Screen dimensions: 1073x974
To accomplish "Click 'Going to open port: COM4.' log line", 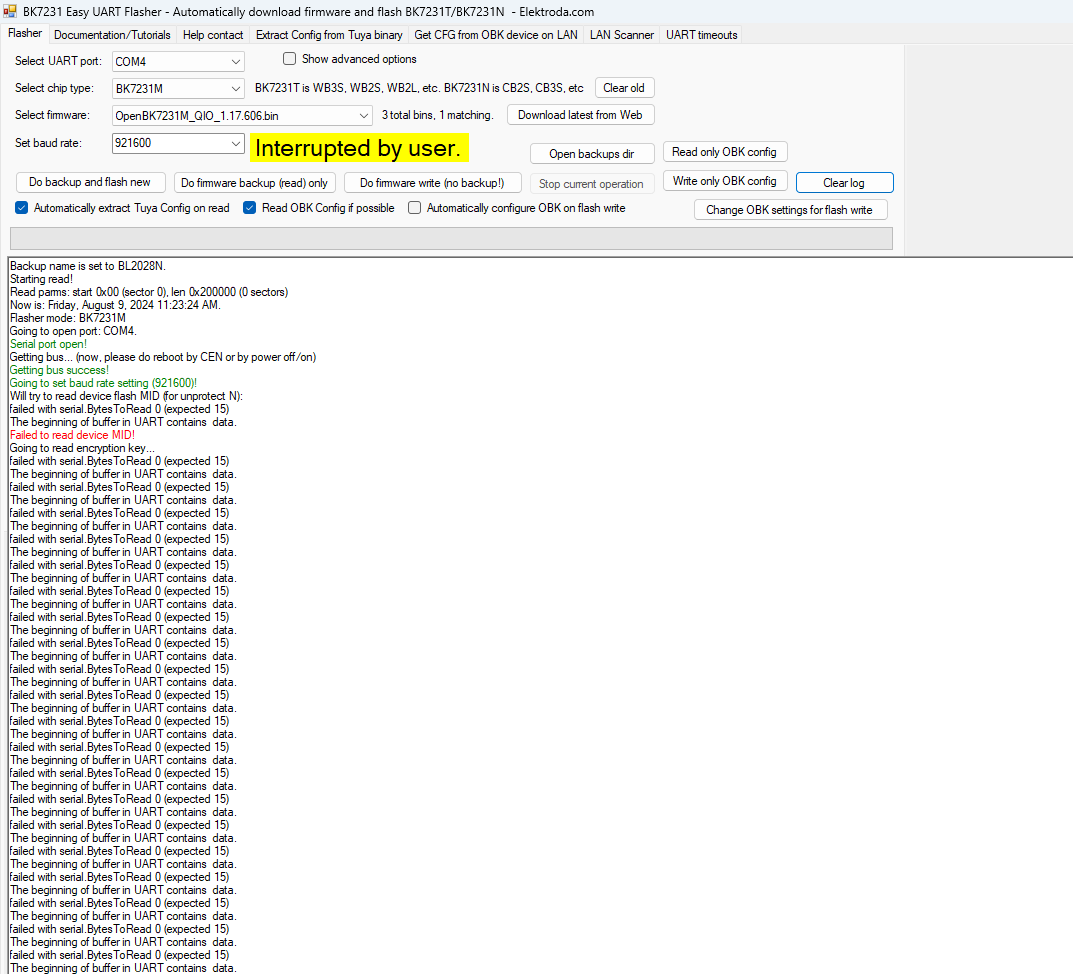I will [73, 331].
